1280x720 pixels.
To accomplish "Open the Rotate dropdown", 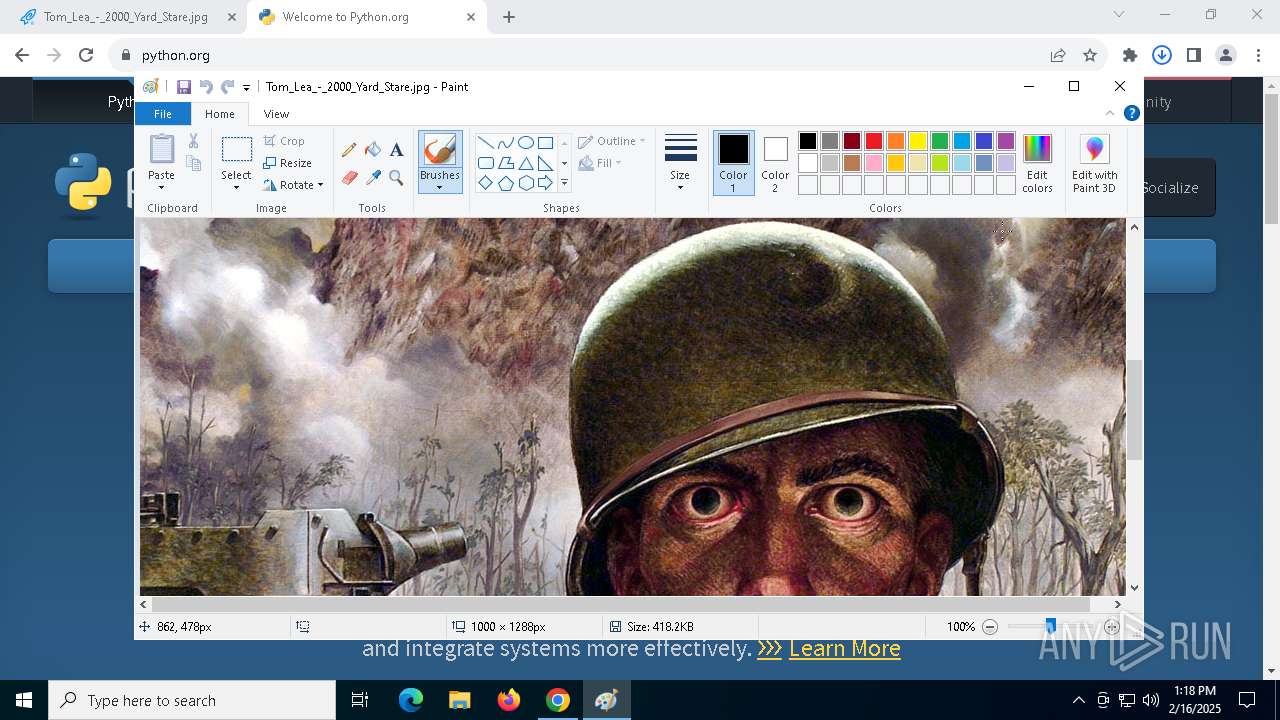I will [x=294, y=185].
